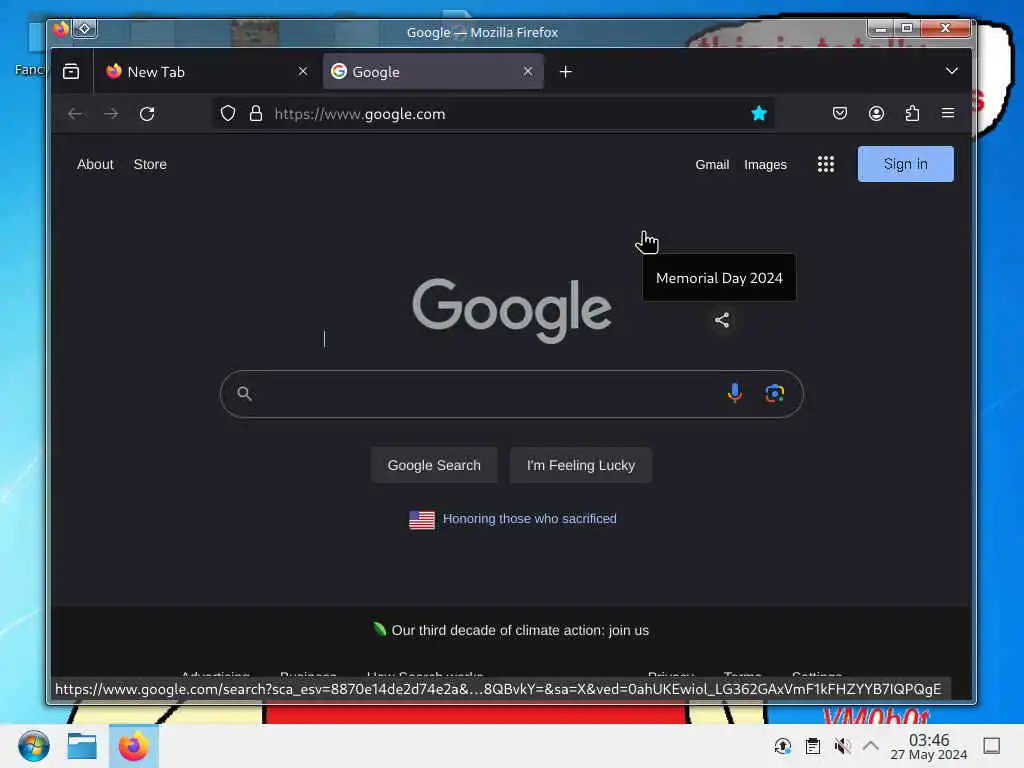The width and height of the screenshot is (1024, 768).
Task: Share the doodle via share icon
Action: coord(722,320)
